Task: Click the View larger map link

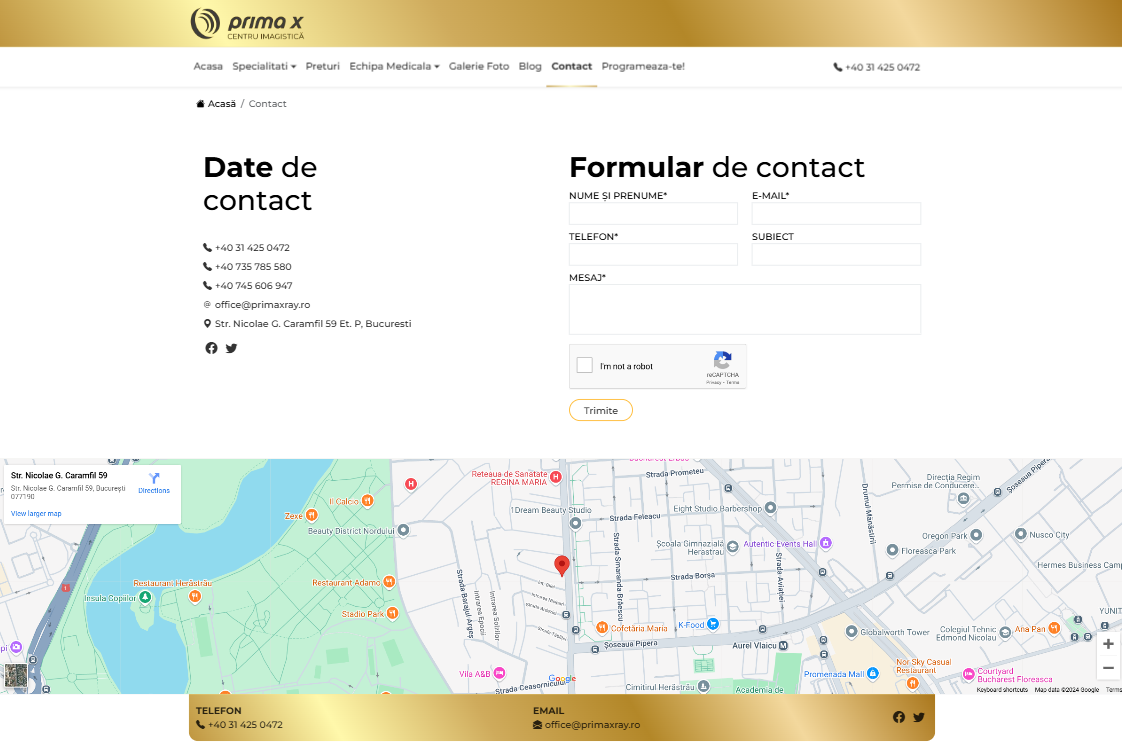Action: tap(36, 513)
